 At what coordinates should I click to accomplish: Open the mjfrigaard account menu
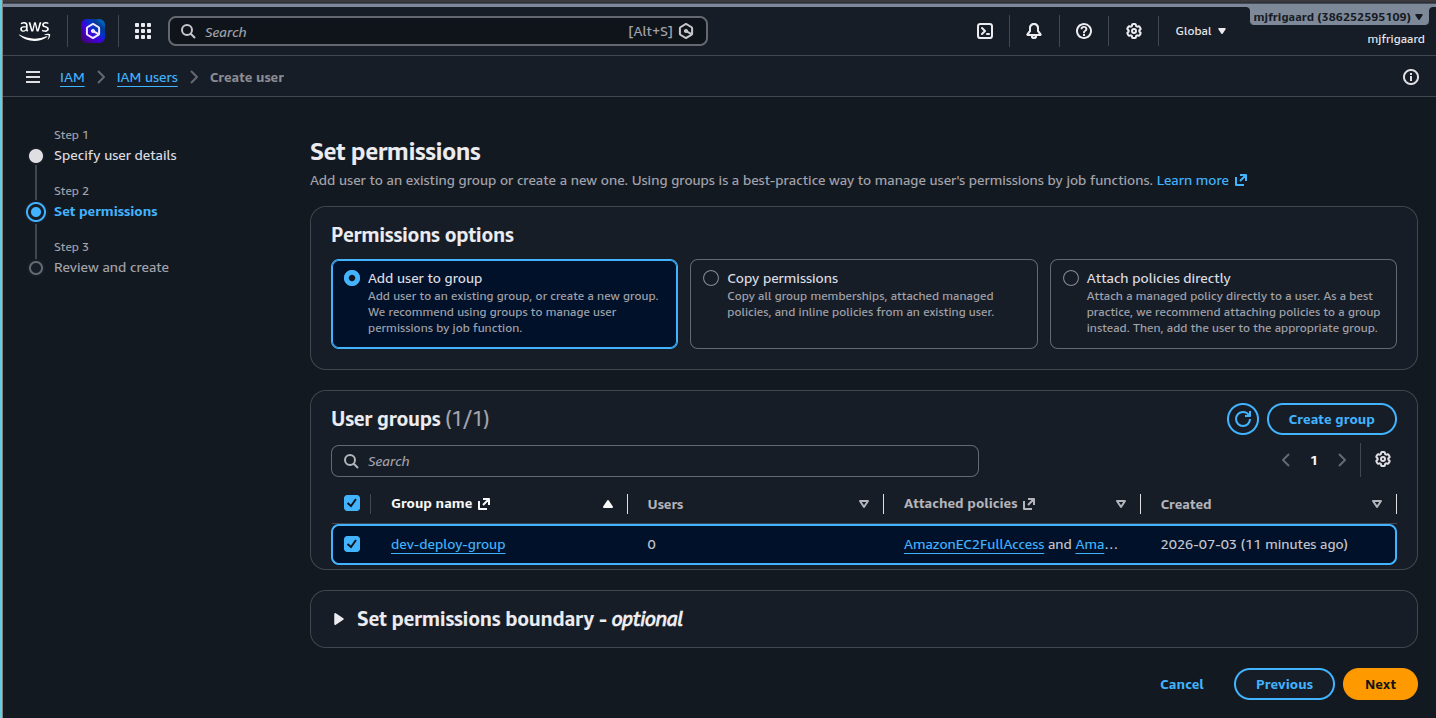(x=1339, y=17)
